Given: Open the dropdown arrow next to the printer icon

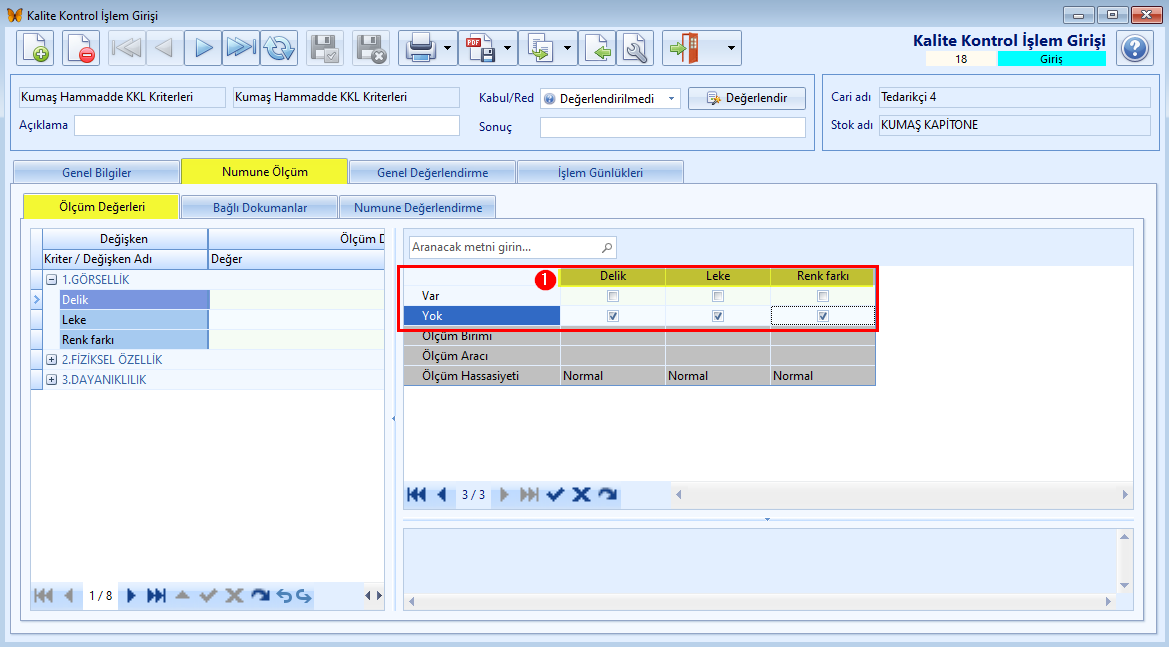Looking at the screenshot, I should pos(447,48).
